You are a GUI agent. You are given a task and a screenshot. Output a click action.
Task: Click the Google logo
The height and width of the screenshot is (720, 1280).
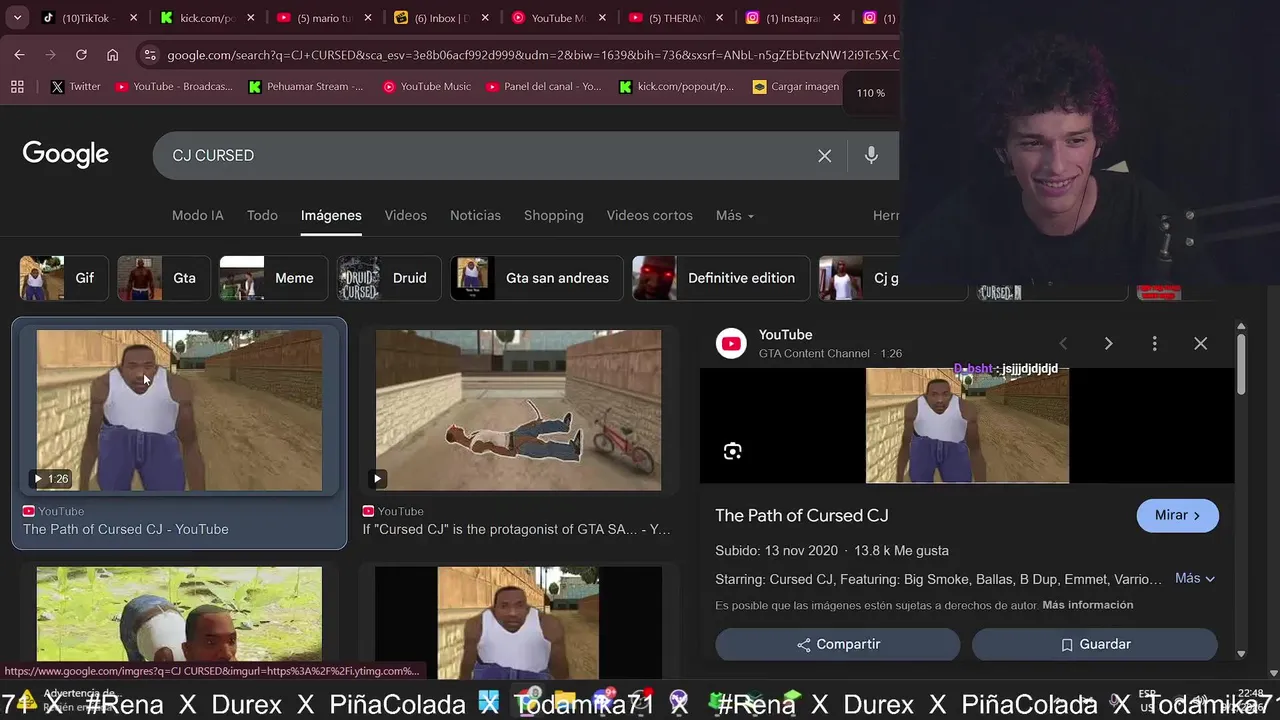(x=66, y=155)
